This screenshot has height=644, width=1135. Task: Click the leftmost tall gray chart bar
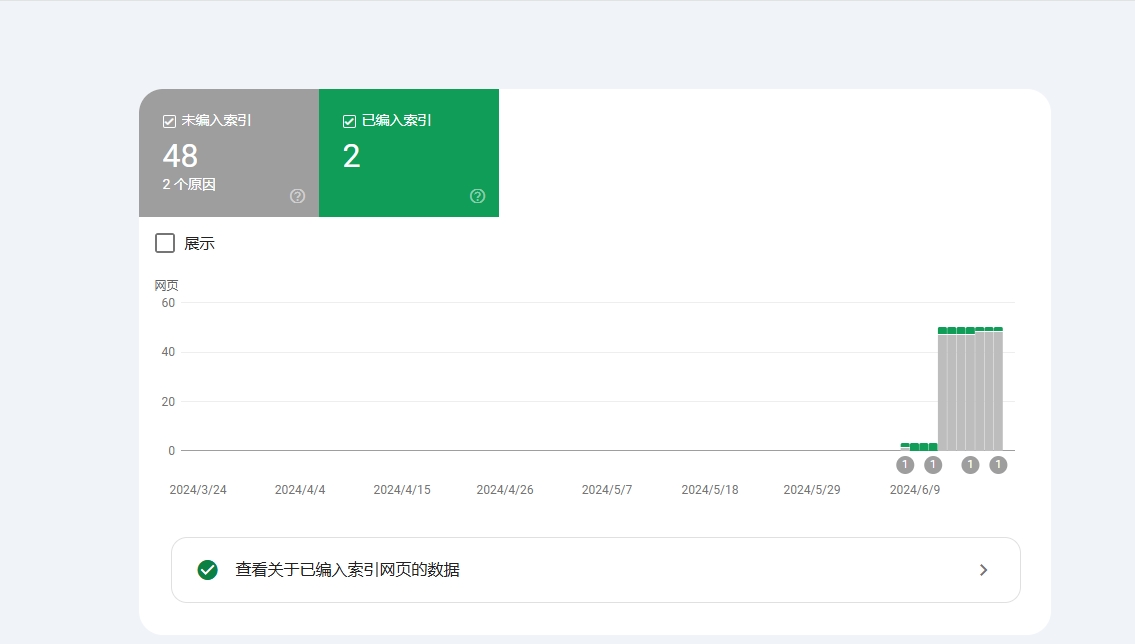(942, 392)
